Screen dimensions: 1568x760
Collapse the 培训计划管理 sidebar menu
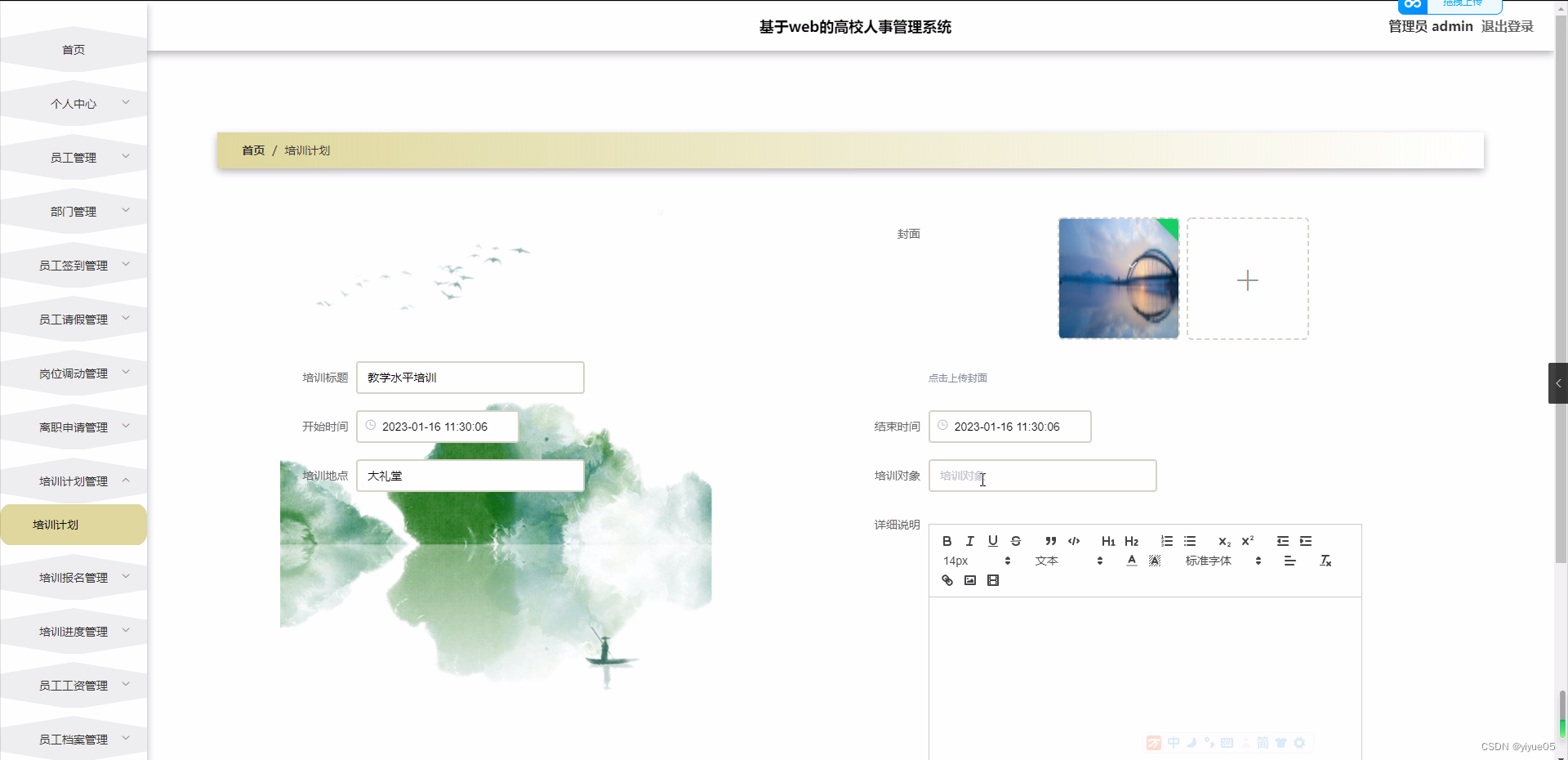click(x=73, y=481)
